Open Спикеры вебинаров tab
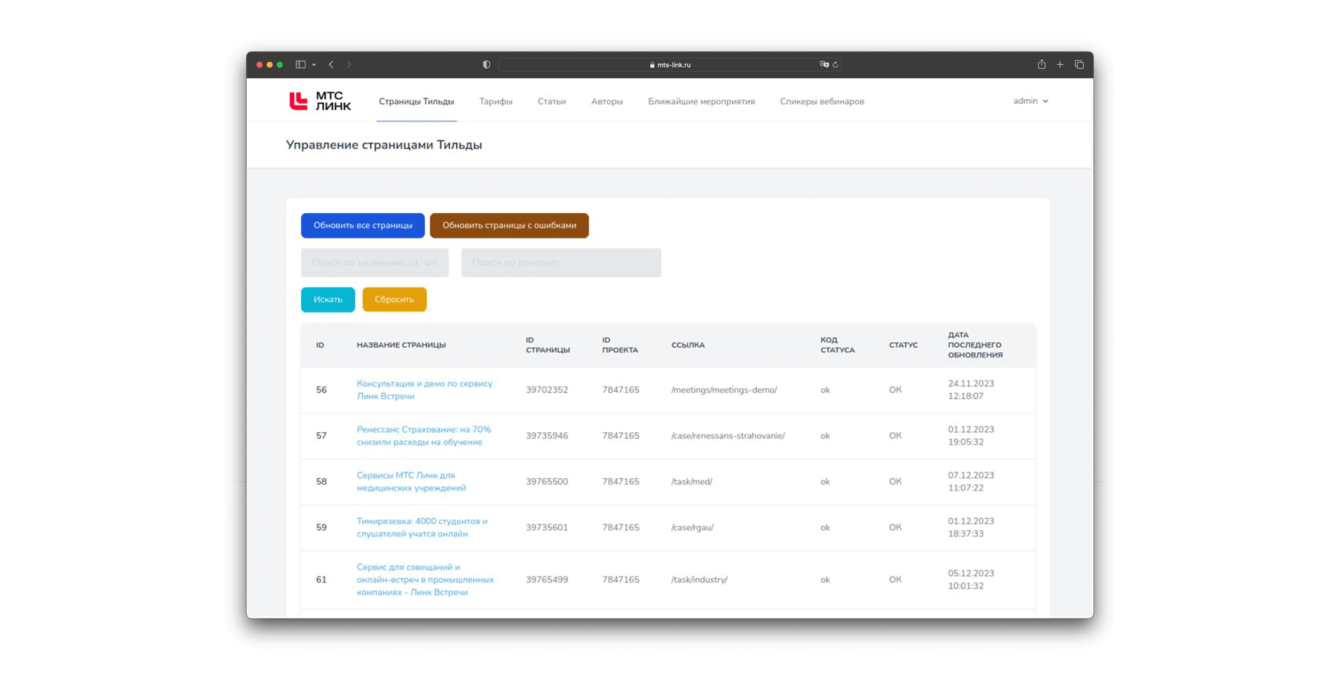The height and width of the screenshot is (688, 1340). 822,101
